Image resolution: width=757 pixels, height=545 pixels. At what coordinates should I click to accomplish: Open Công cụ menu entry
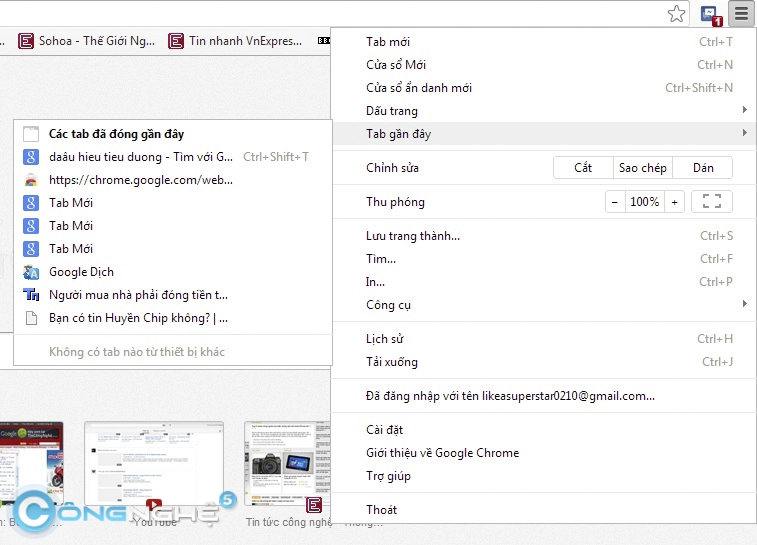click(x=544, y=305)
